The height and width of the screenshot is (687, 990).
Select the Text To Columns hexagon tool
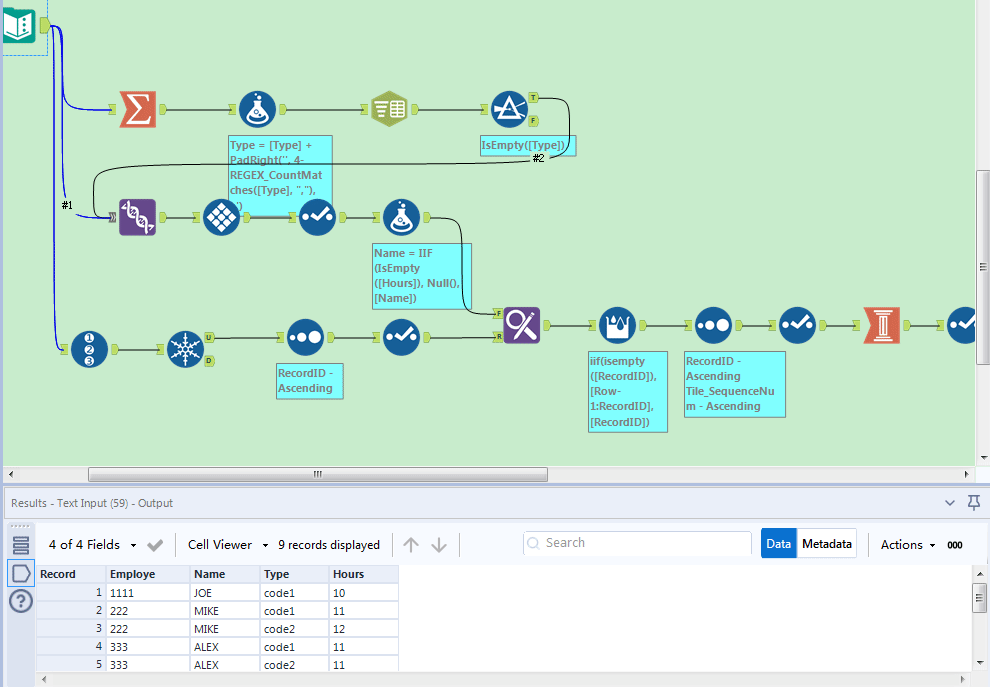click(x=389, y=109)
